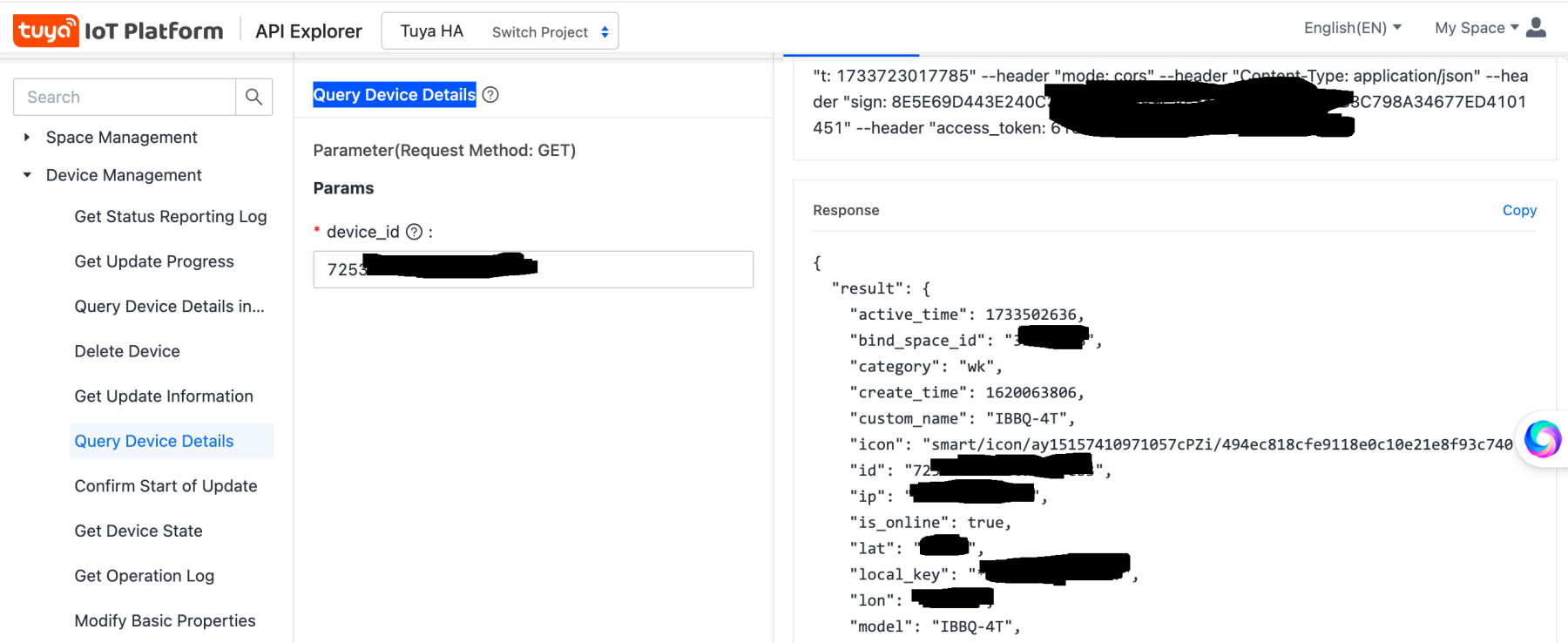Screen dimensions: 1568x643
Task: Open the My Space dropdown
Action: coord(1477,28)
